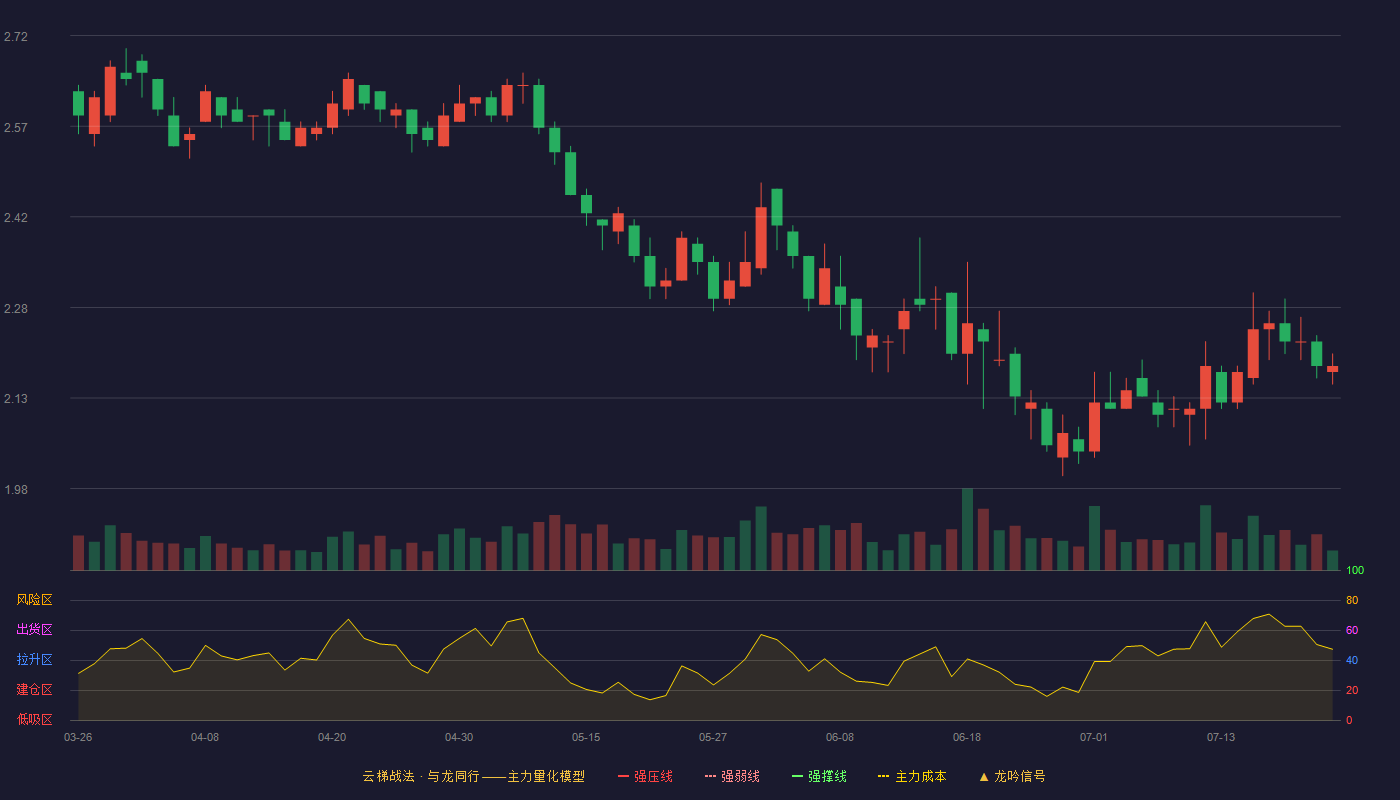The image size is (1400, 800).
Task: Click the 低吸区 zone label
Action: click(34, 719)
